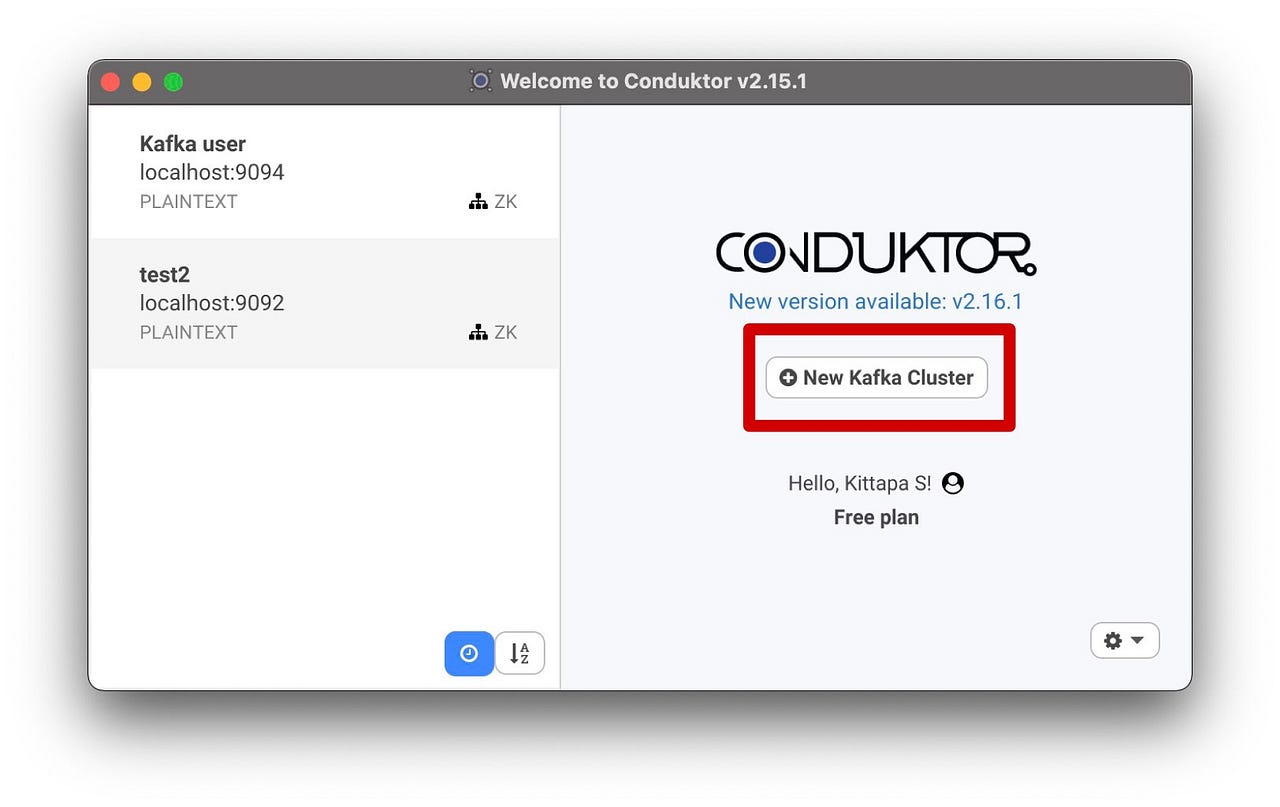Open the new version v2.16.1 link

(875, 301)
